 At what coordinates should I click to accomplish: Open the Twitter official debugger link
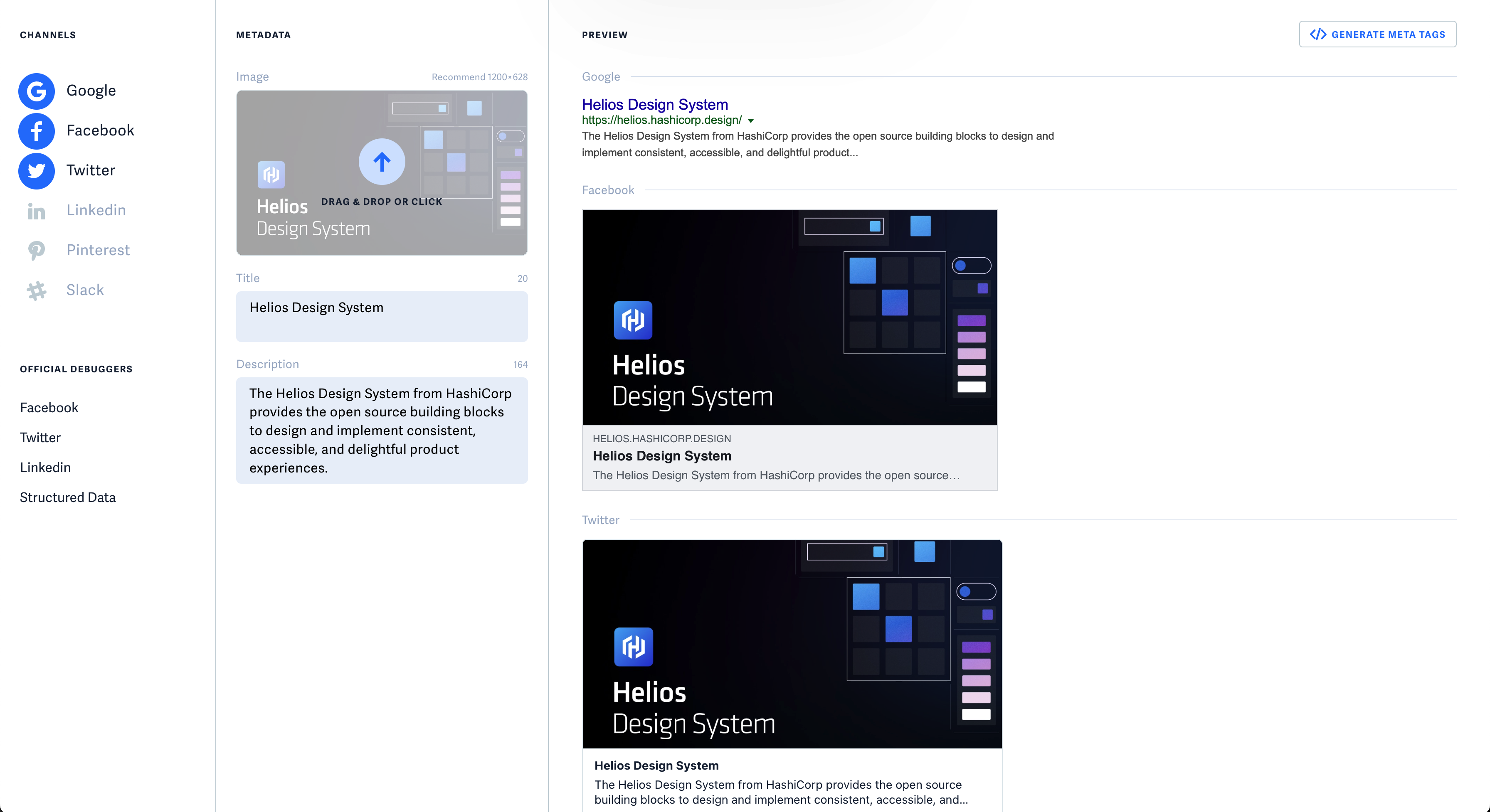click(x=40, y=438)
